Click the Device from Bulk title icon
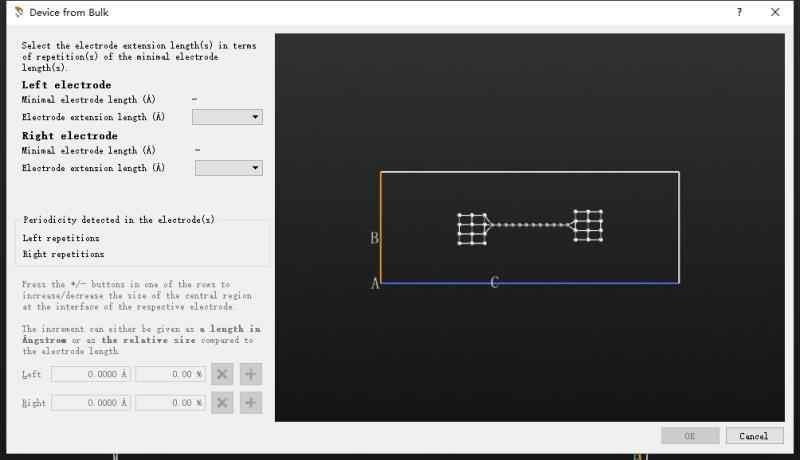Screen dimensions: 800x460 19,12
